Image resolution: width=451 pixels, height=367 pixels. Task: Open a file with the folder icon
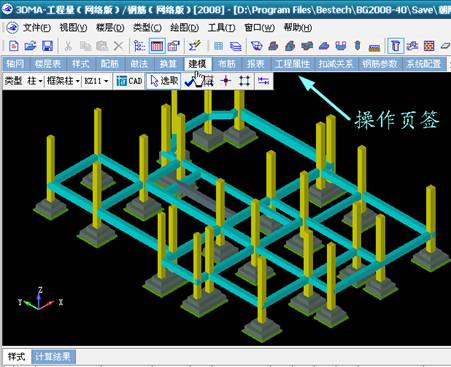pos(30,46)
